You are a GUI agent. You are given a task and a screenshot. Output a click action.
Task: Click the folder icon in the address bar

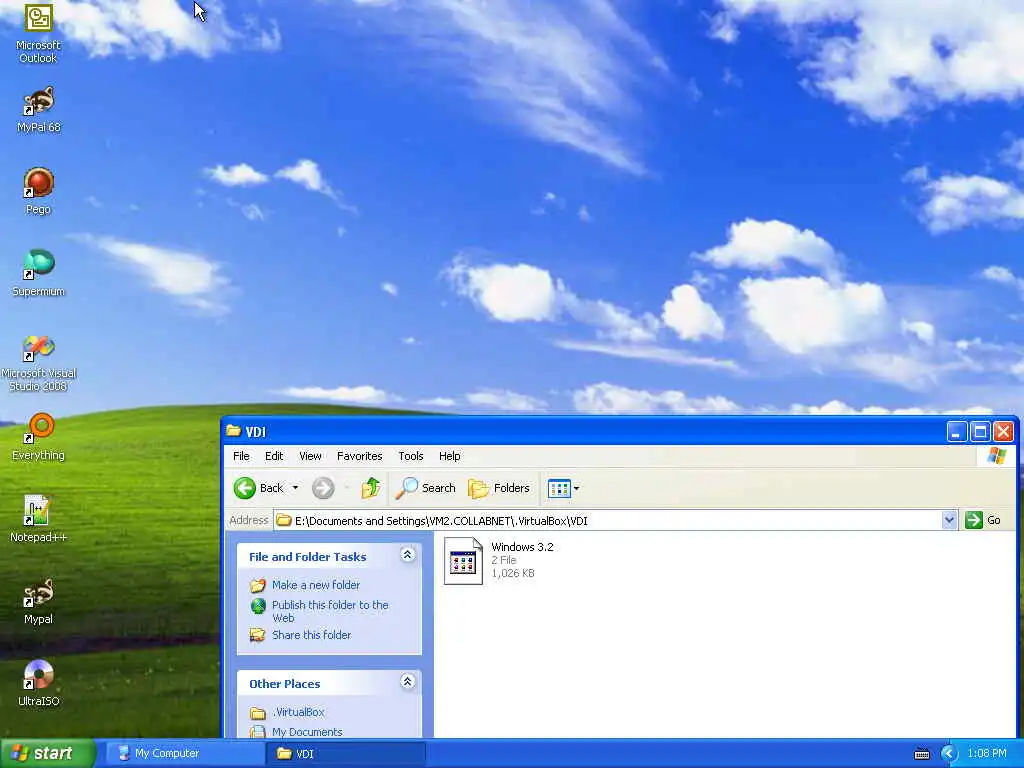tap(283, 520)
